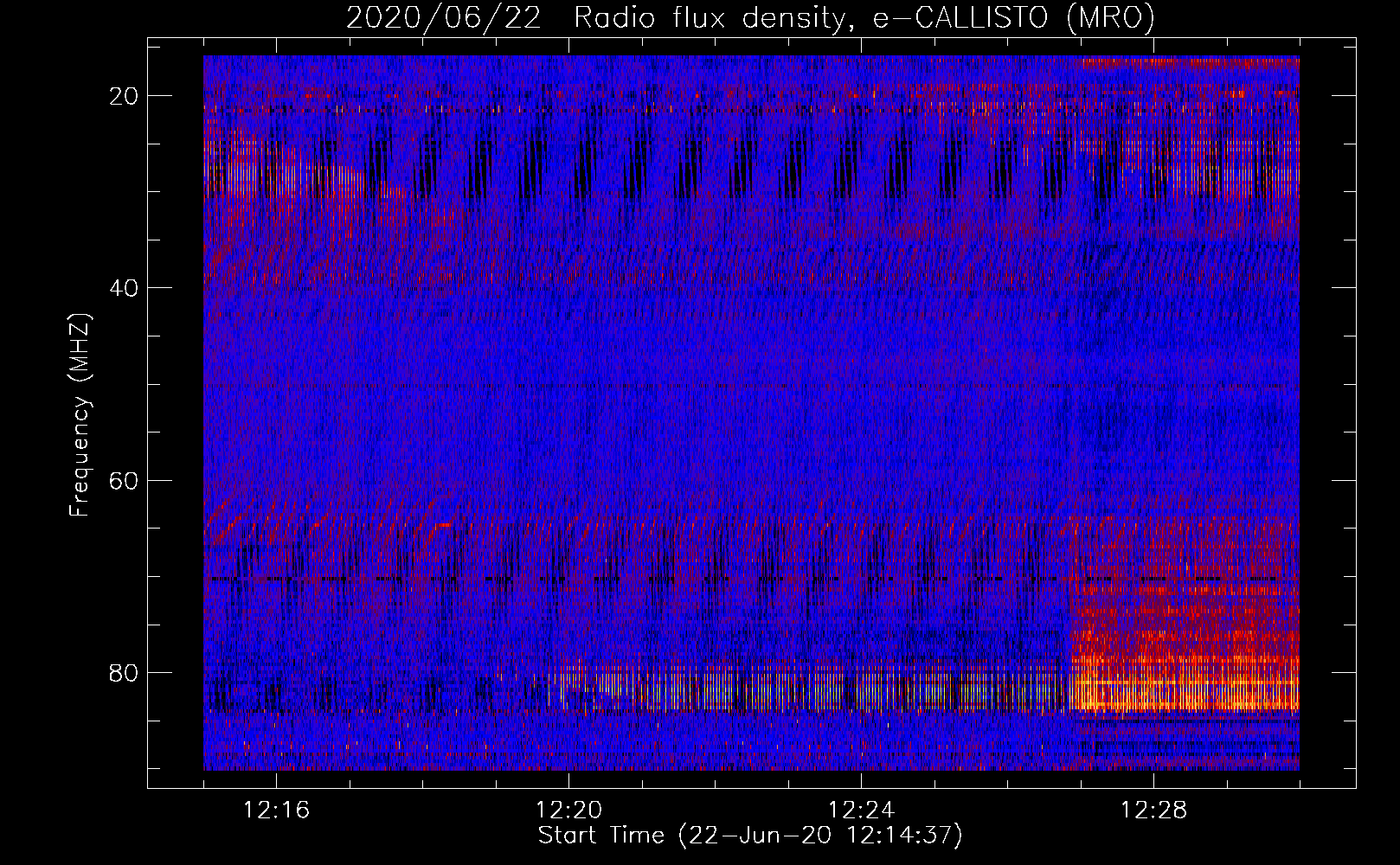Click the 12:16 time tick label
Image resolution: width=1400 pixels, height=865 pixels.
[277, 811]
